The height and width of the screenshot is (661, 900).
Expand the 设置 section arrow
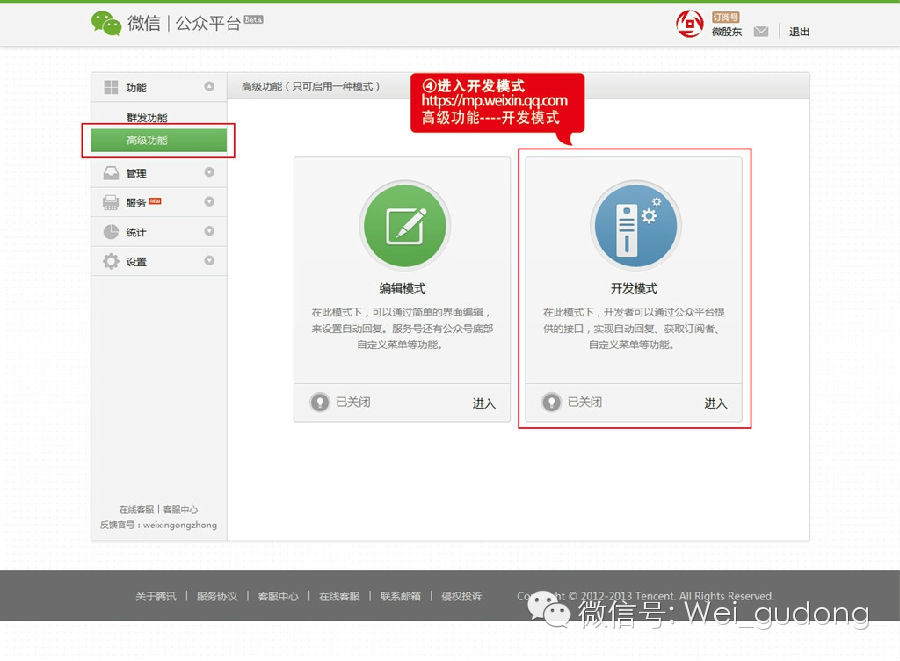click(x=210, y=260)
